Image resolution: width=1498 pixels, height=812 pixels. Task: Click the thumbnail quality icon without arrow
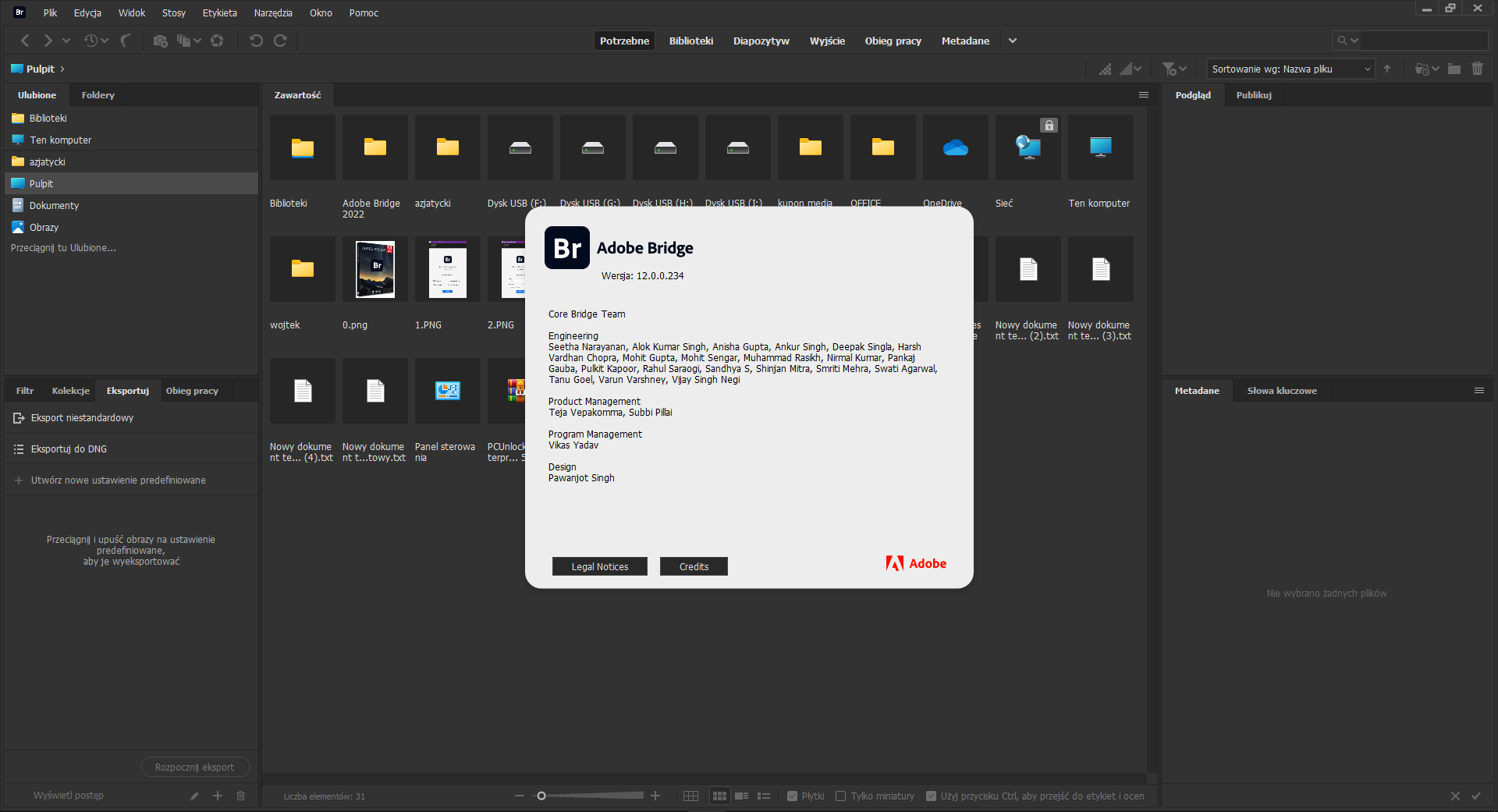(x=1105, y=69)
